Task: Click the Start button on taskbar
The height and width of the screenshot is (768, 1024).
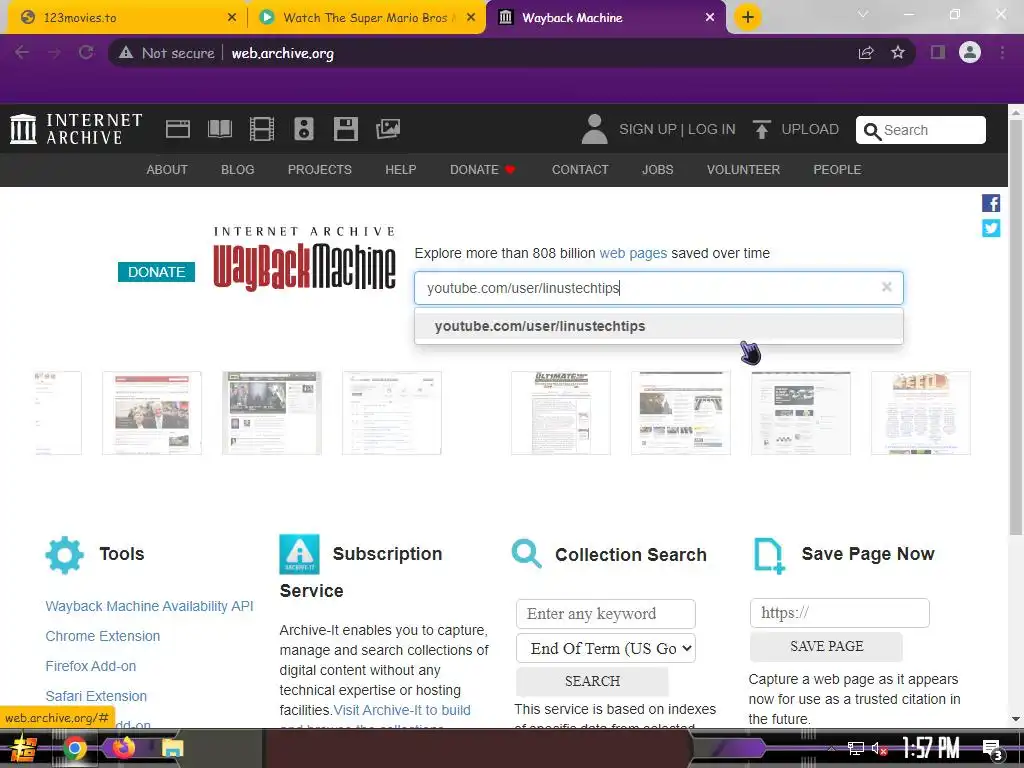Action: [23, 748]
